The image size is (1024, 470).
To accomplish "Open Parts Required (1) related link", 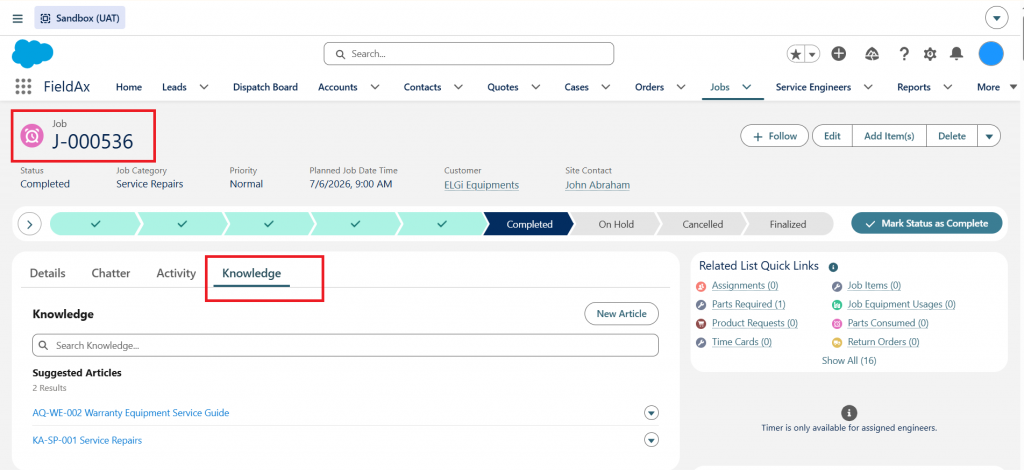I will [x=748, y=304].
